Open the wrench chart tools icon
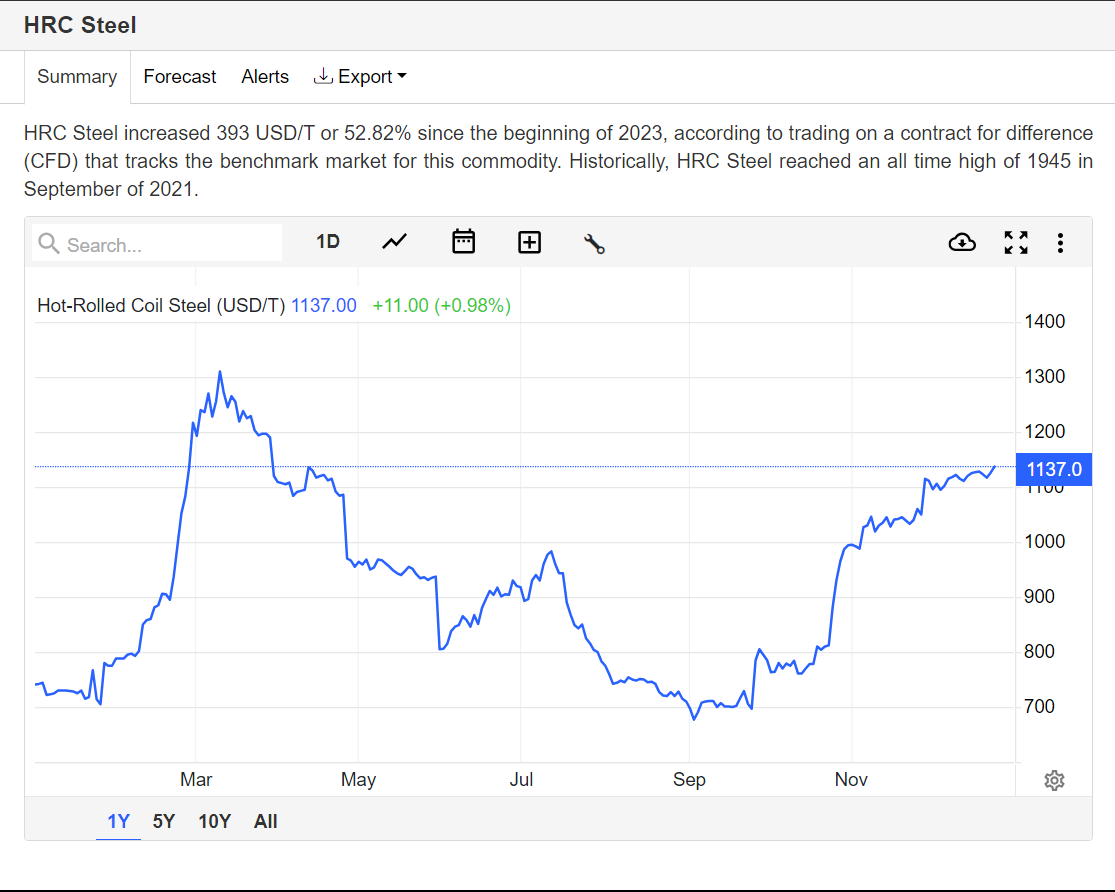 pyautogui.click(x=594, y=243)
